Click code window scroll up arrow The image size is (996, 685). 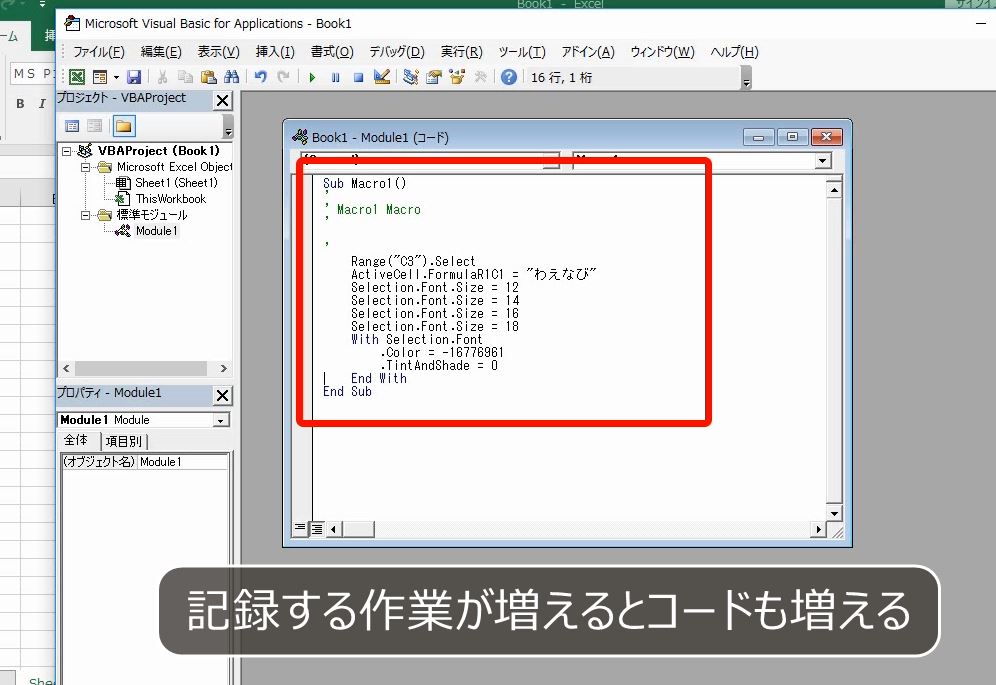click(x=834, y=189)
